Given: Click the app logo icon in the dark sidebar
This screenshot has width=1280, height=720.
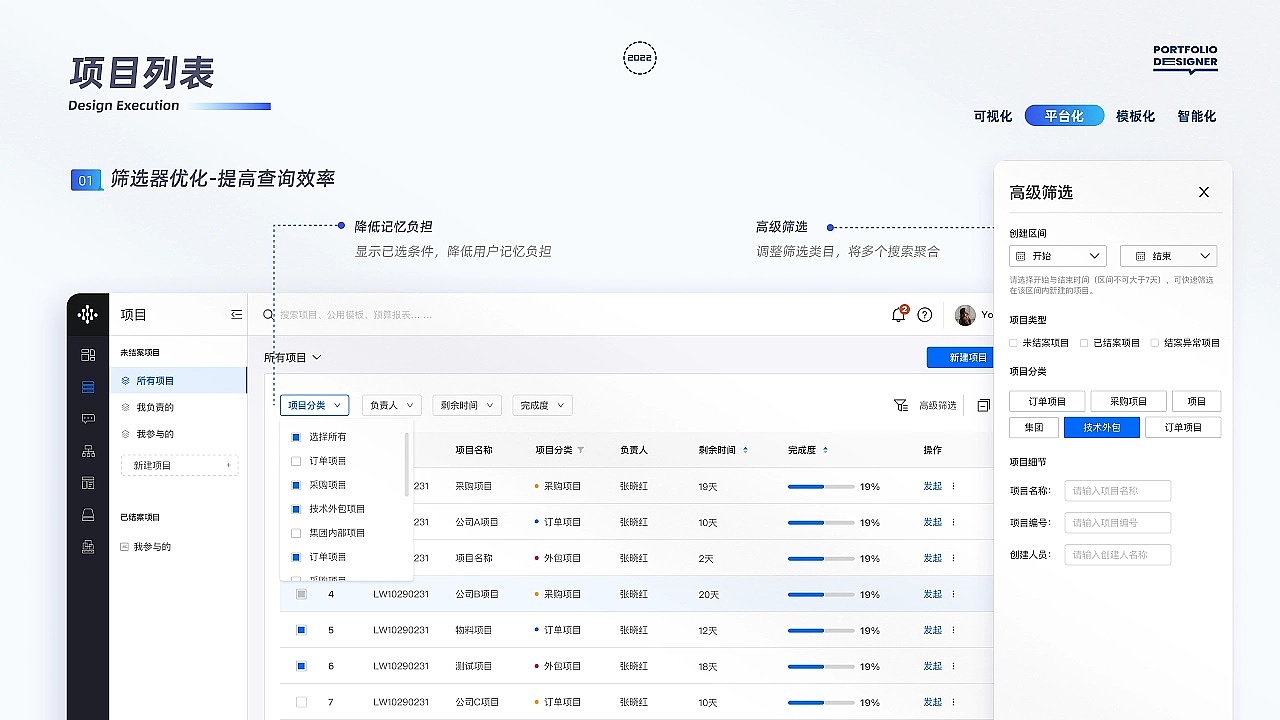Looking at the screenshot, I should click(88, 314).
